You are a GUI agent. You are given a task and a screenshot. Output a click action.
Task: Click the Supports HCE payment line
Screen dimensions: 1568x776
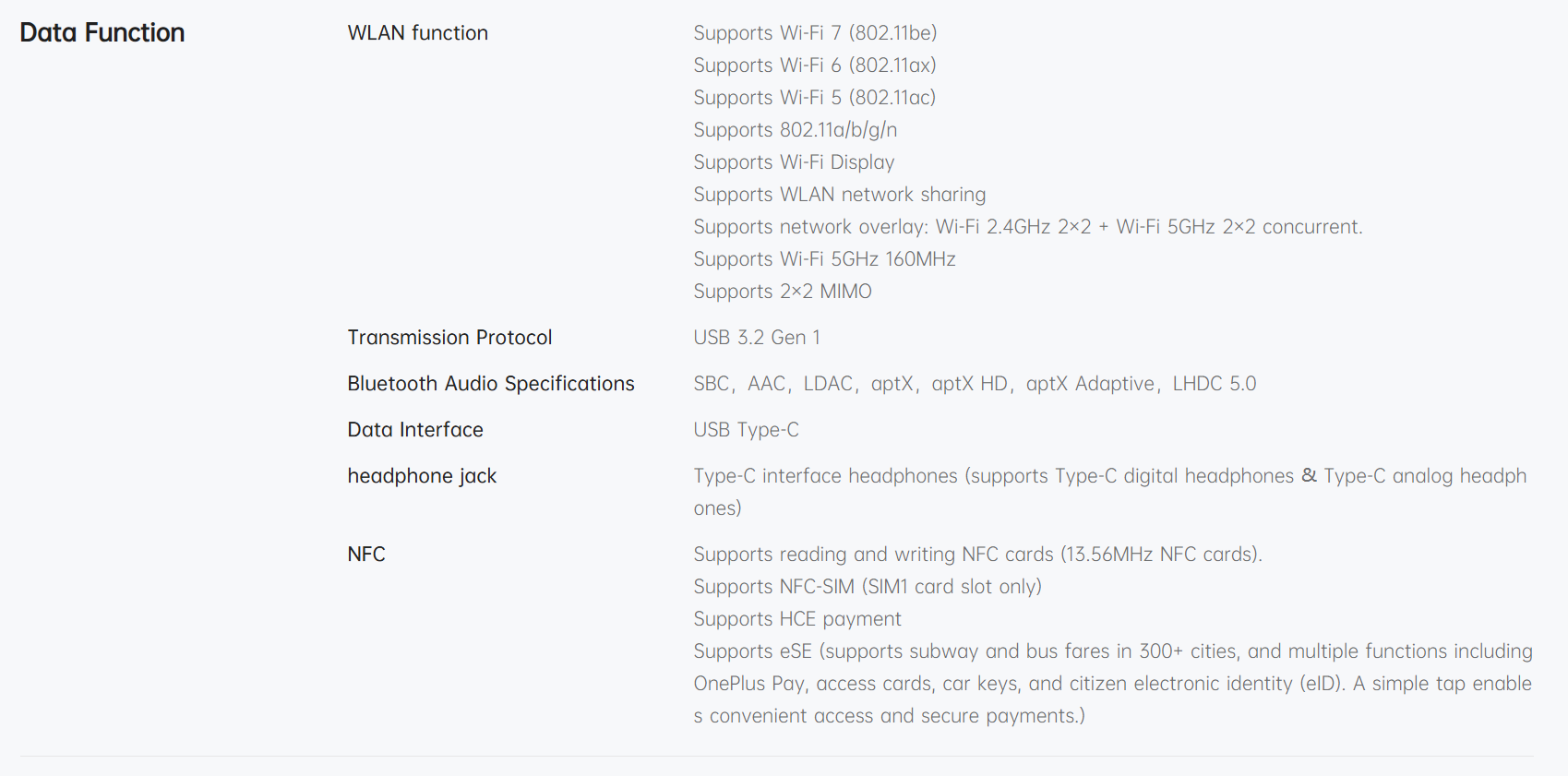click(x=797, y=619)
